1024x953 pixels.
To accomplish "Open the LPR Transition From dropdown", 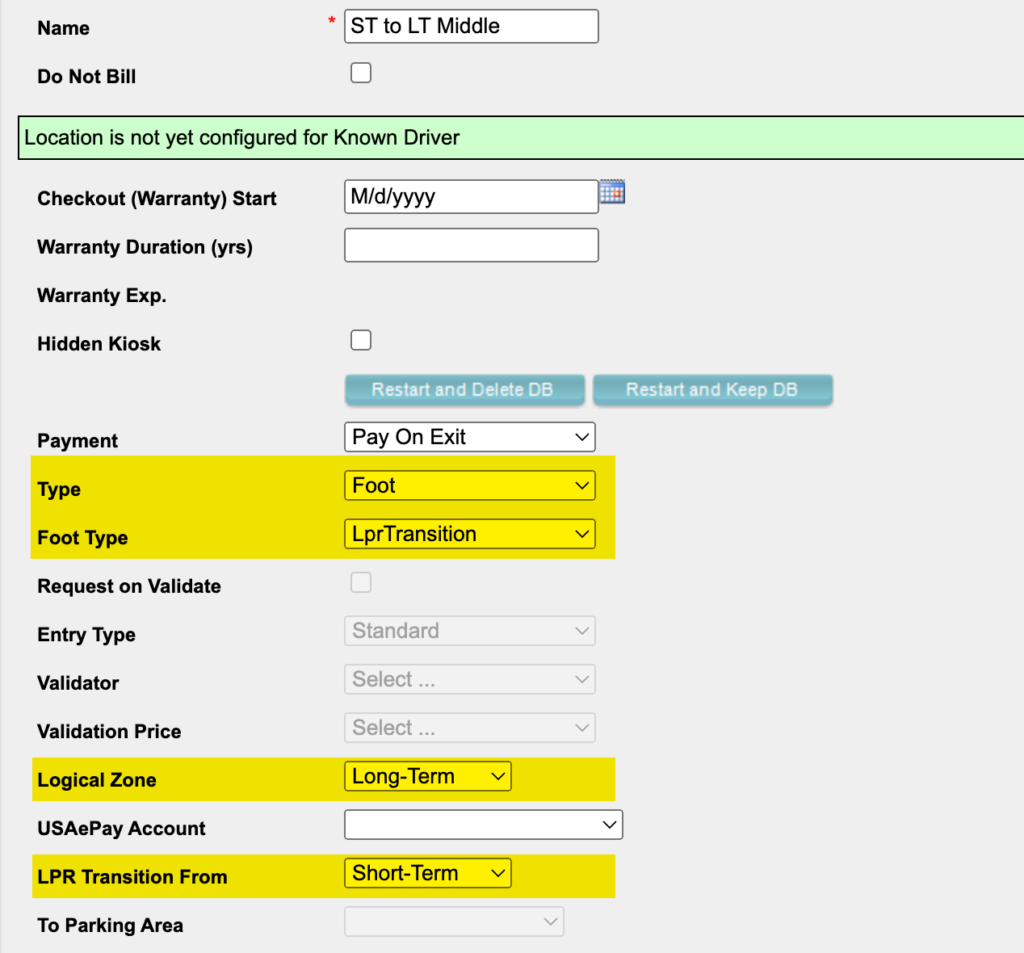I will point(427,874).
